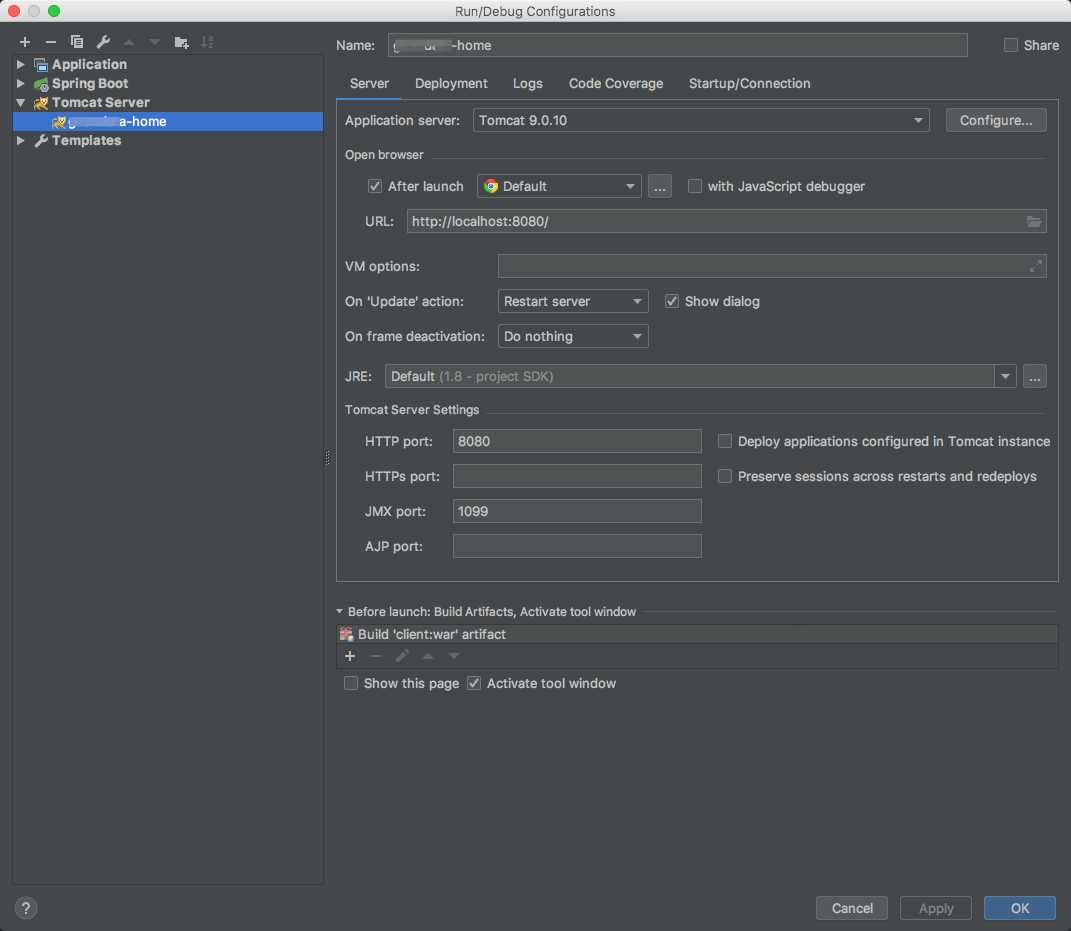Enable Deploy applications configured in Tomcat instance

[x=724, y=441]
